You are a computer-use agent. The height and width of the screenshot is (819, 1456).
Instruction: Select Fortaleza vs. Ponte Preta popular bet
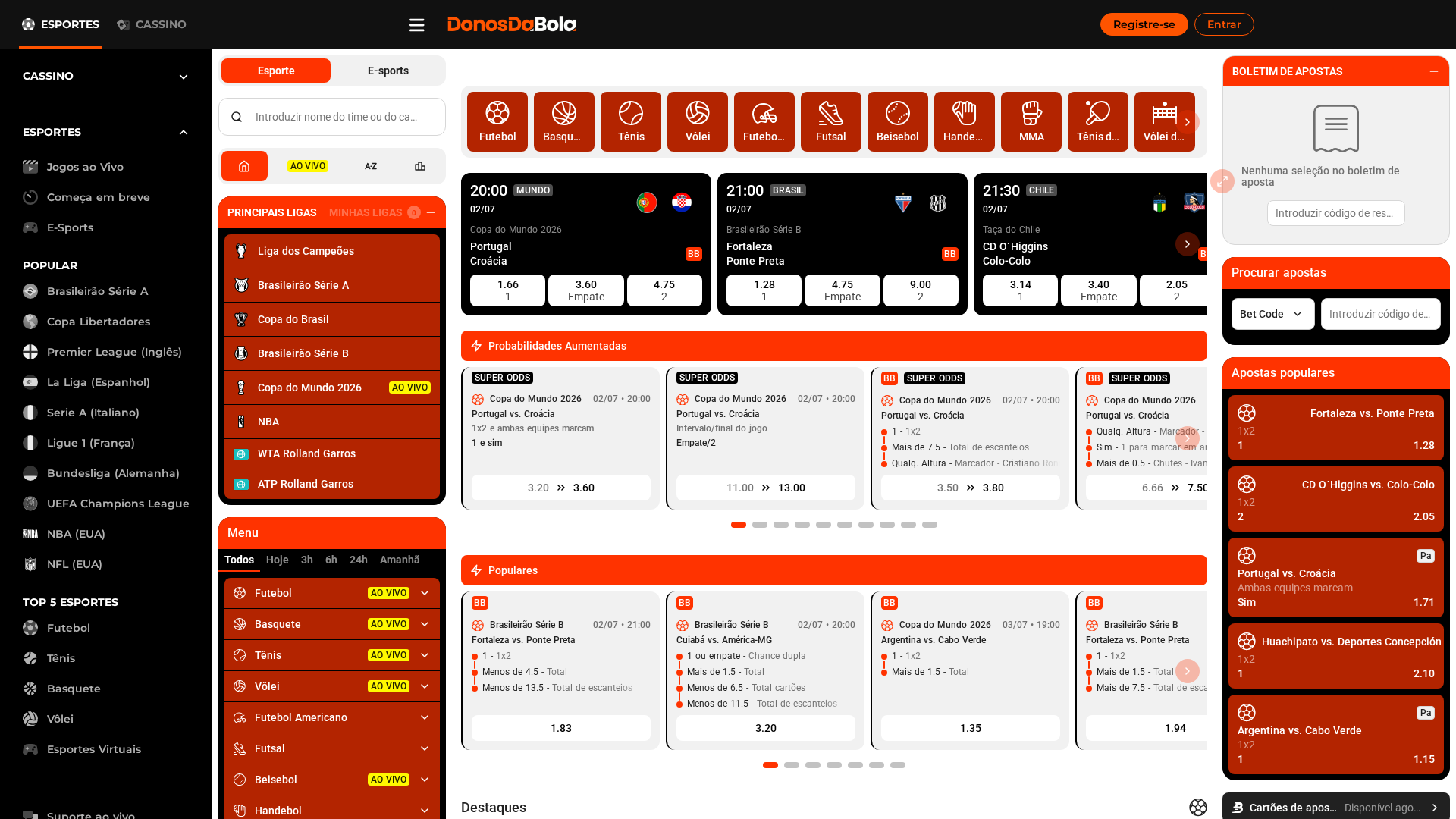pos(1336,428)
